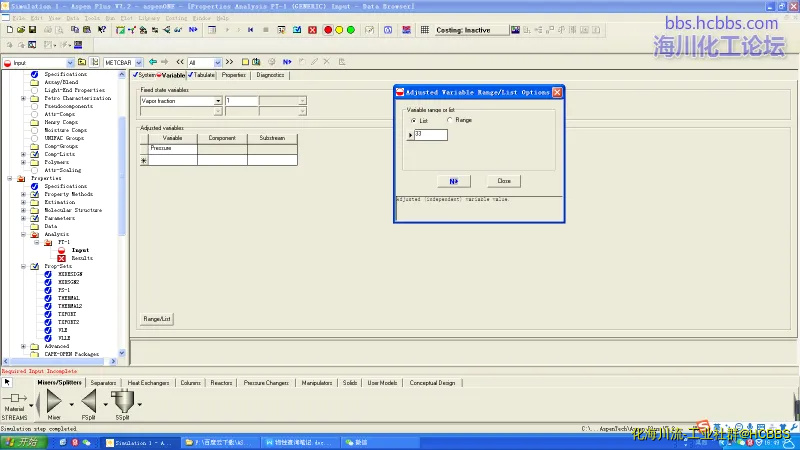Image resolution: width=800 pixels, height=450 pixels.
Task: Open the Heat Exchangers model library tab
Action: pos(148,383)
